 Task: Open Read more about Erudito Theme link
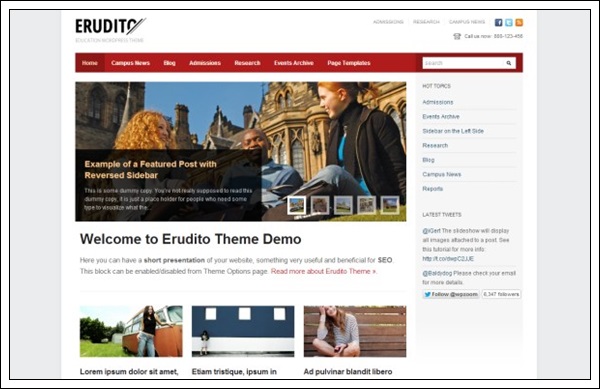click(324, 271)
